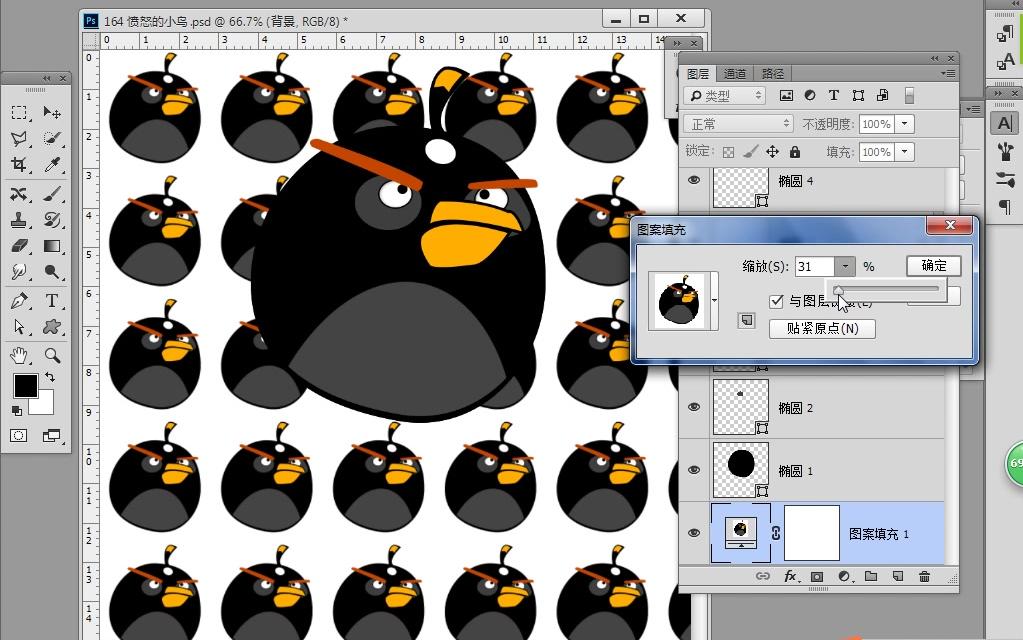
Task: Open the Layers panel flyout menu
Action: pyautogui.click(x=949, y=74)
